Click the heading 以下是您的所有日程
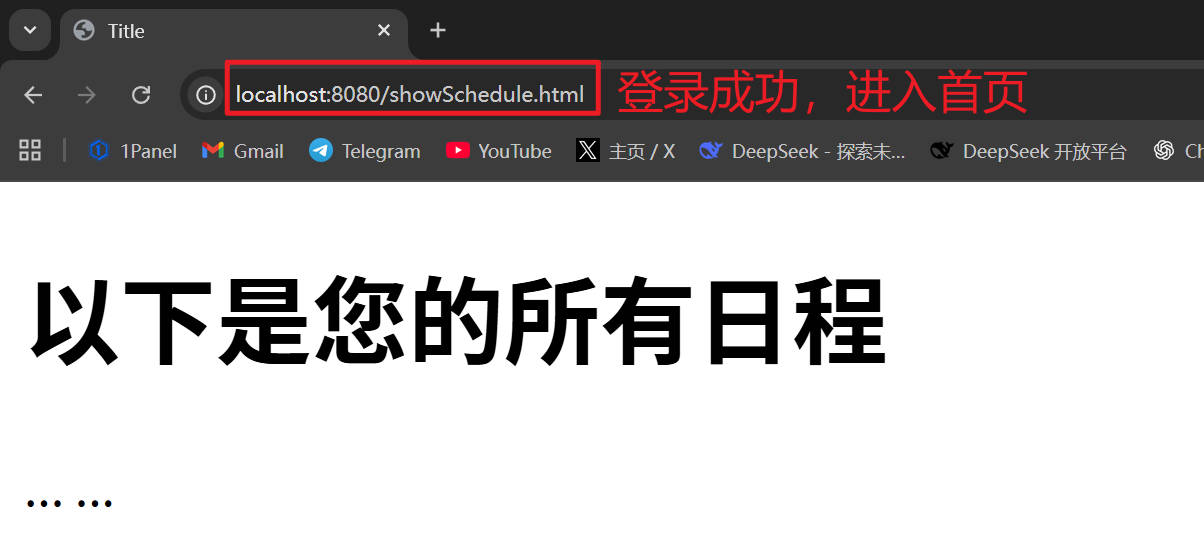 459,322
